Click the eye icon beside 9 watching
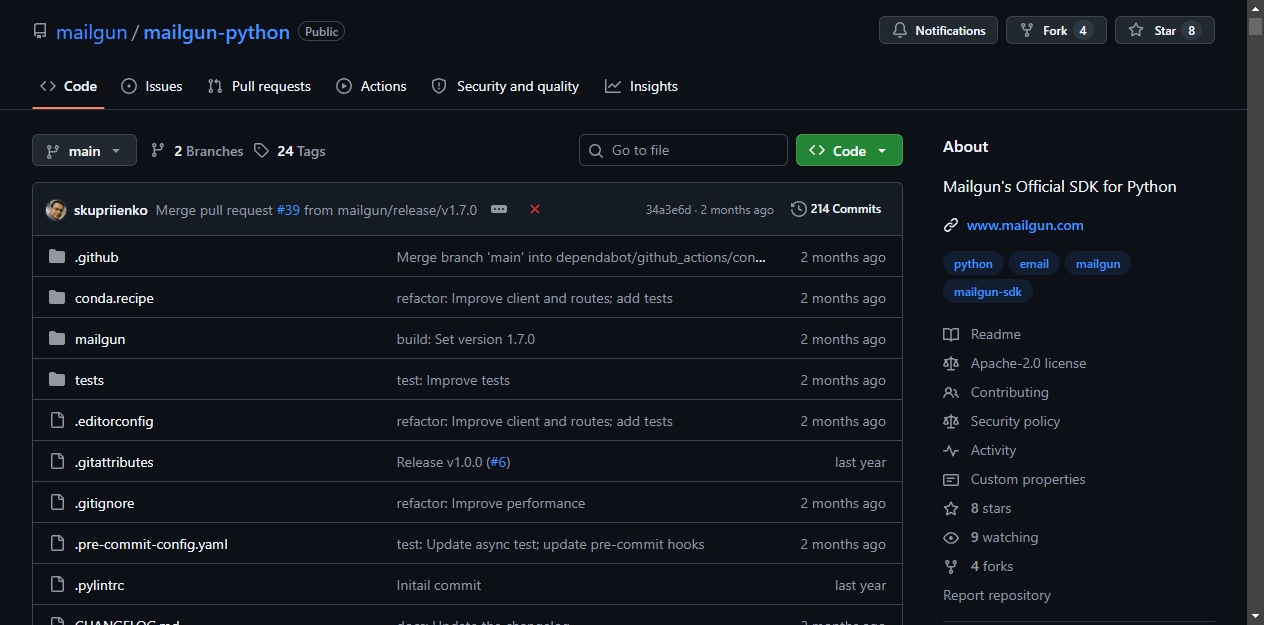Screen dimensions: 1264x625 tap(951, 537)
